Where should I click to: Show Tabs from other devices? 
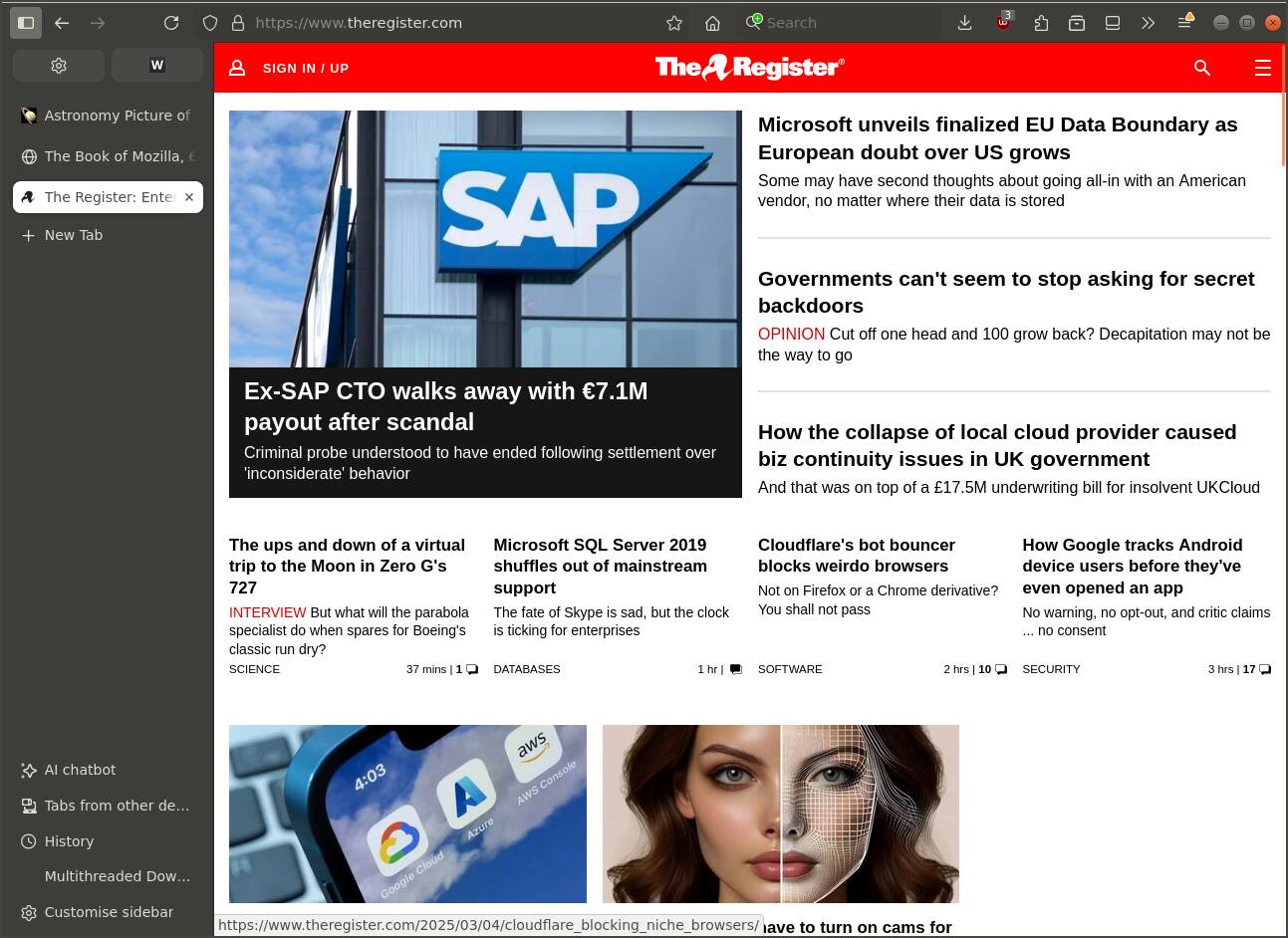[108, 806]
